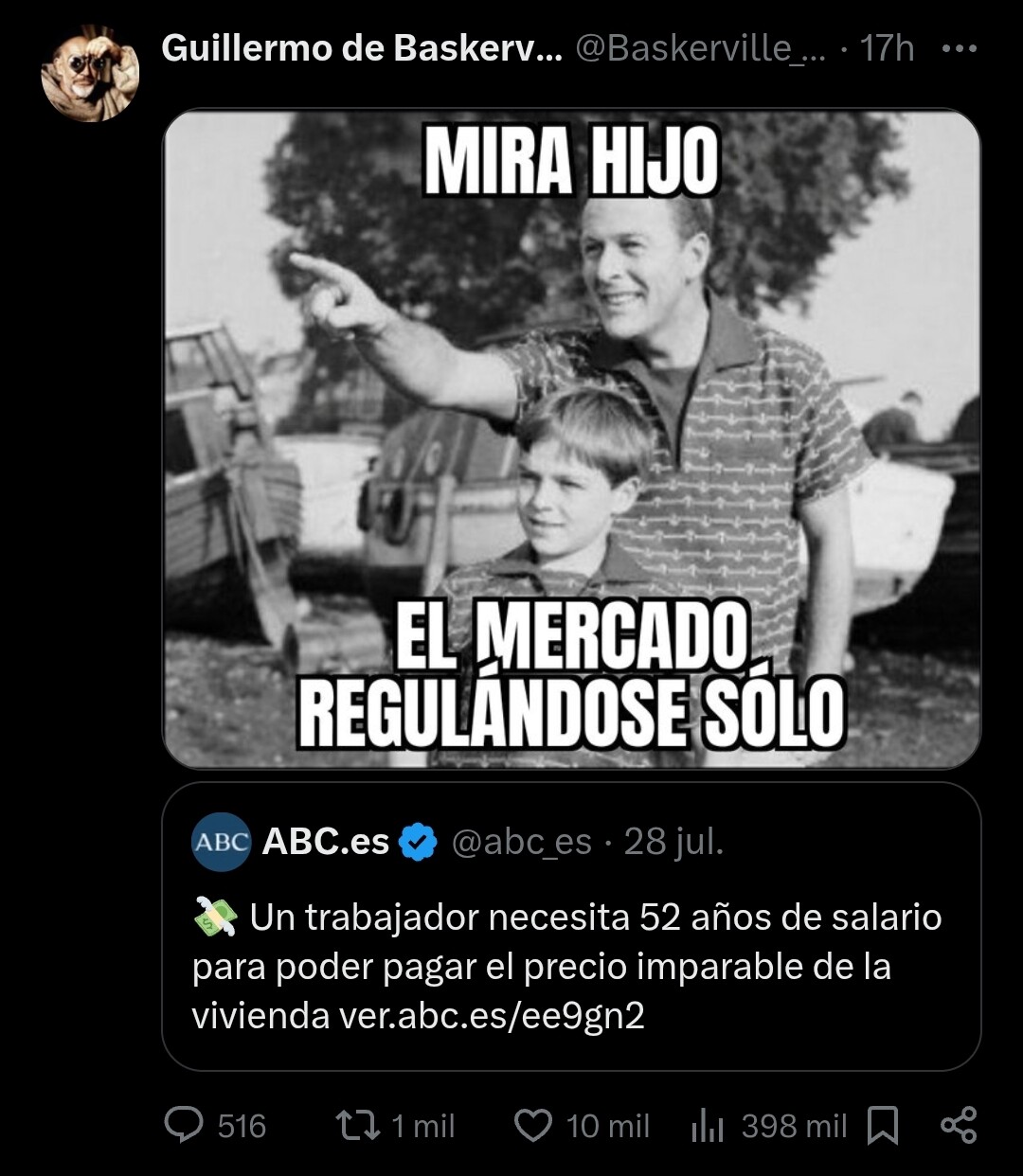Screen dimensions: 1023x1176
Task: Open the ver.abc.es/ee9gn2 link
Action: (x=492, y=1016)
